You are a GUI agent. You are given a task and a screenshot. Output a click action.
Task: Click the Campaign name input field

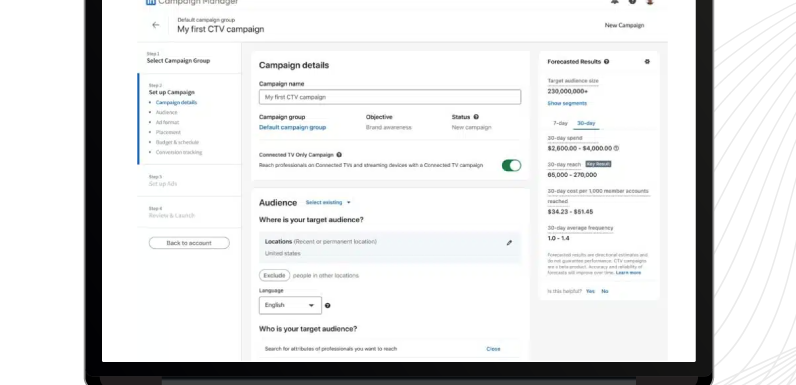[x=390, y=97]
